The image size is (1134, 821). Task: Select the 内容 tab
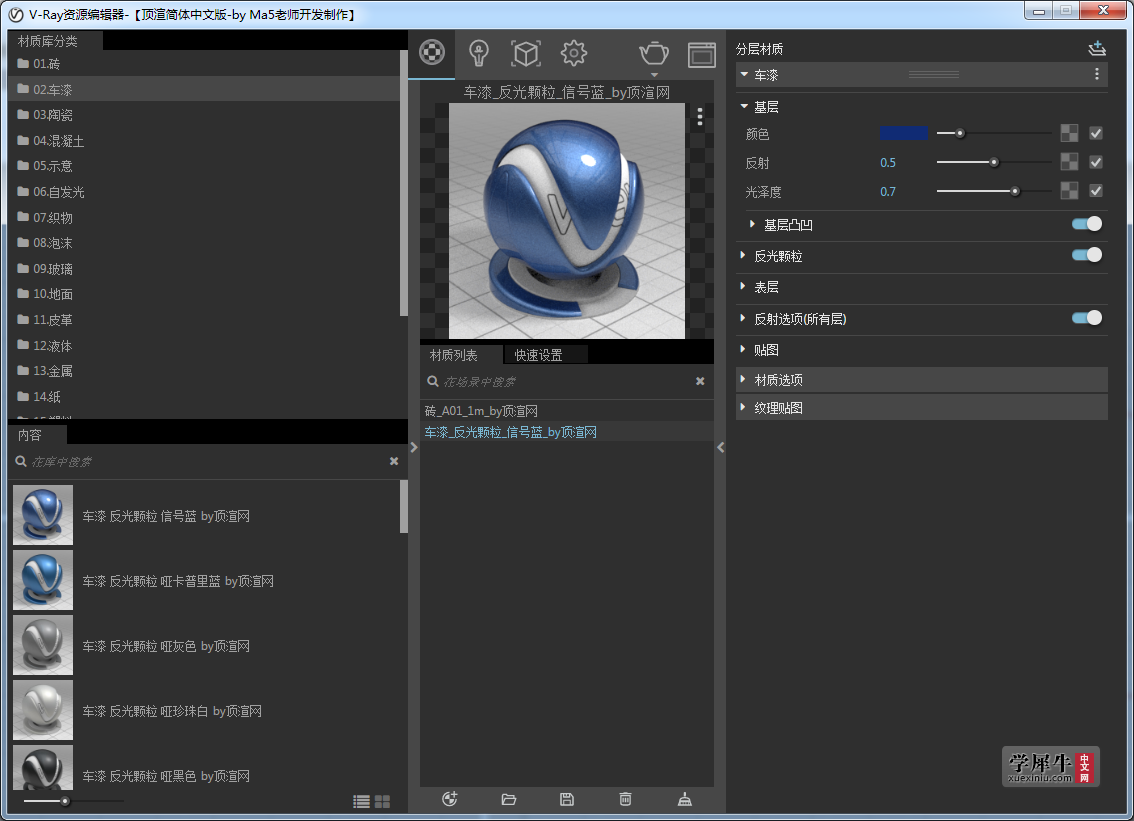[x=38, y=435]
